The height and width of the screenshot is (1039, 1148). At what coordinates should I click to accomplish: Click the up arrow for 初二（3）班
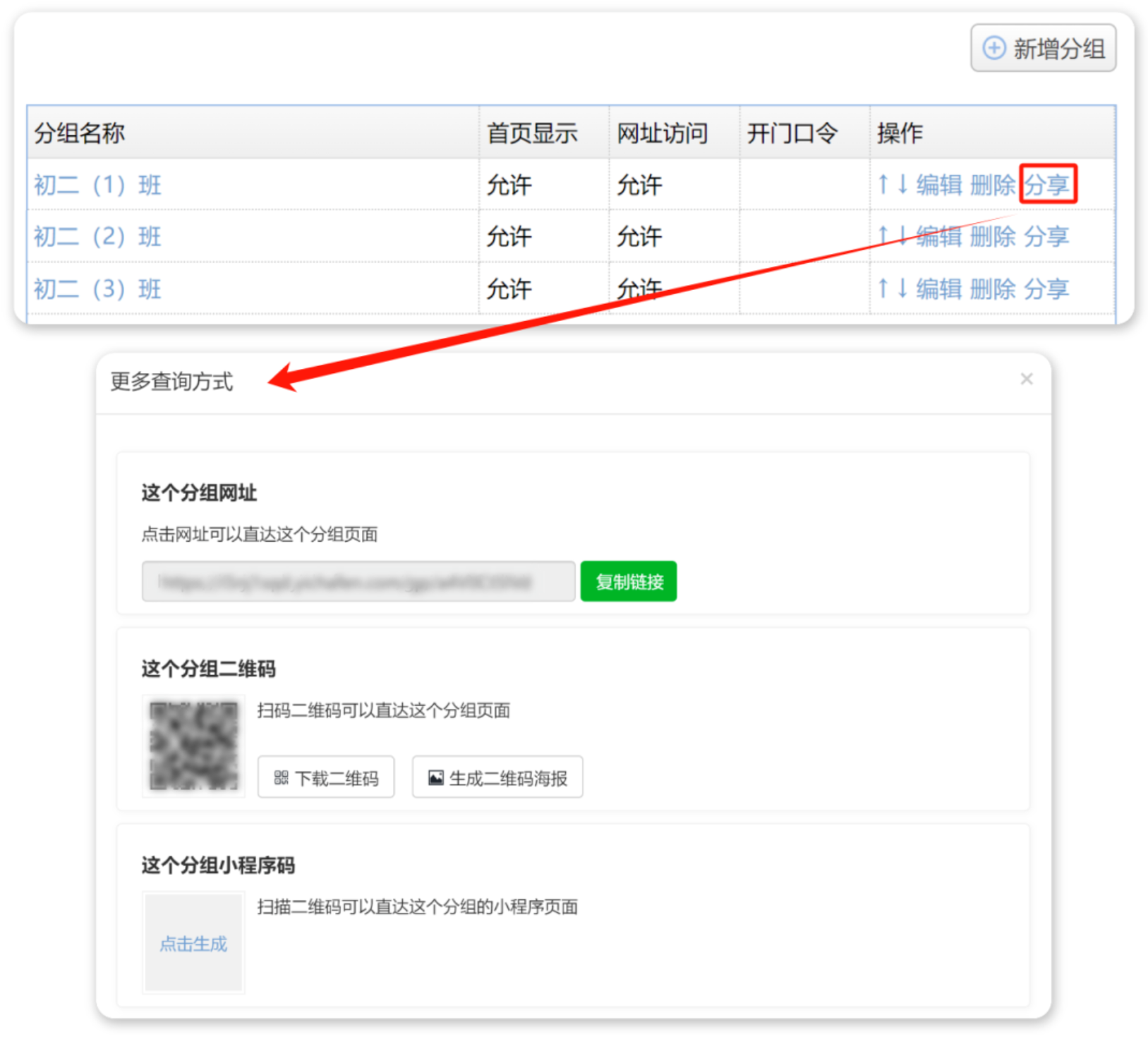coord(883,288)
